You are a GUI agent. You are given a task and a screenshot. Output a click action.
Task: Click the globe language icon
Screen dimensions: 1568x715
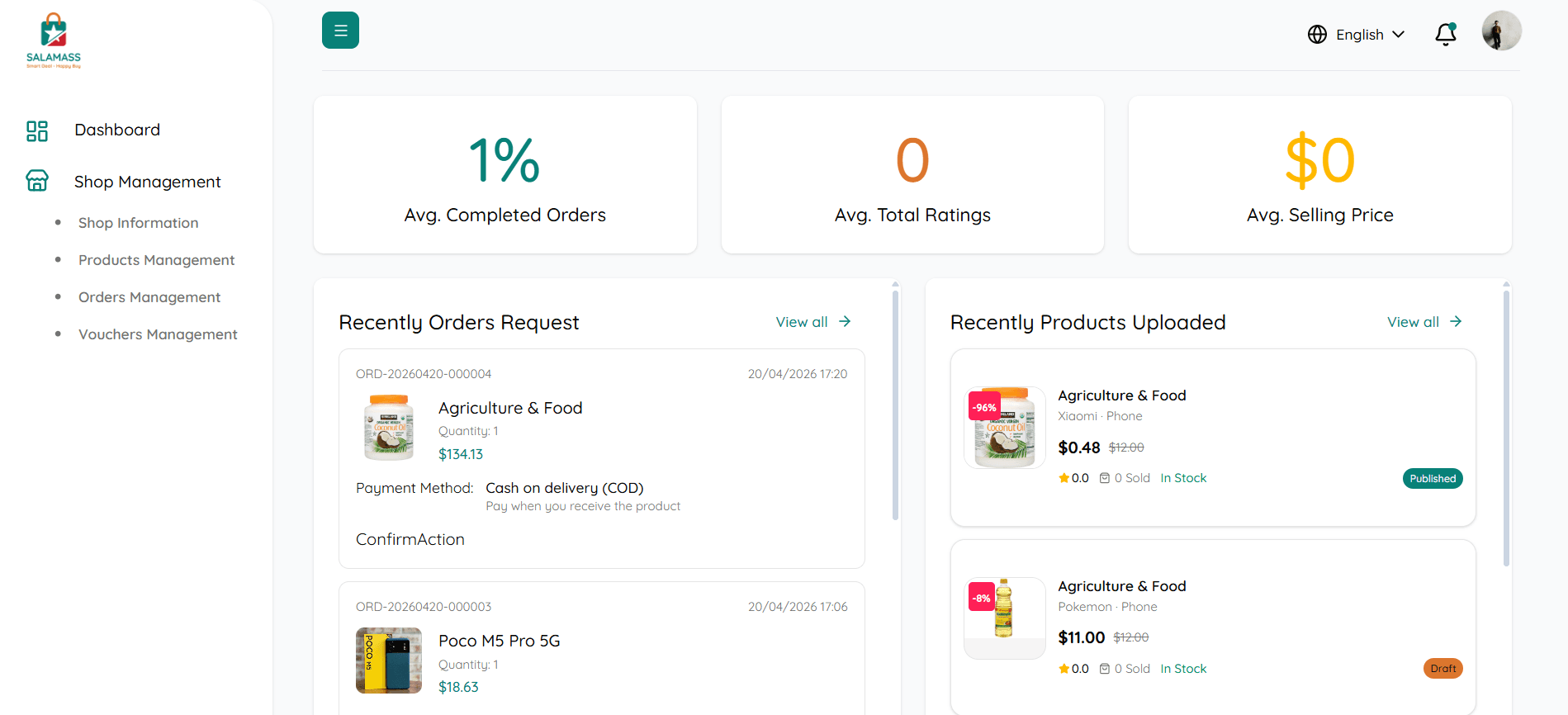pos(1317,35)
